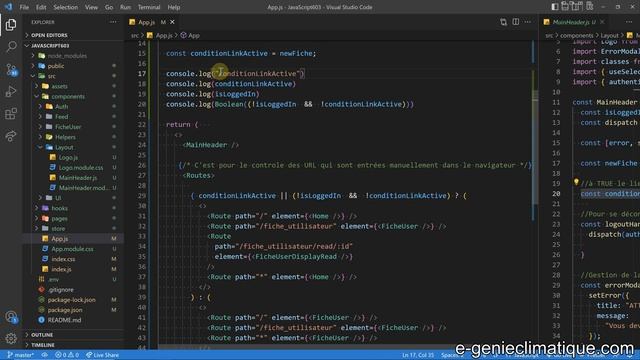This screenshot has height=360, width=640.
Task: Close the MainHeader.js editor tab
Action: 602,22
